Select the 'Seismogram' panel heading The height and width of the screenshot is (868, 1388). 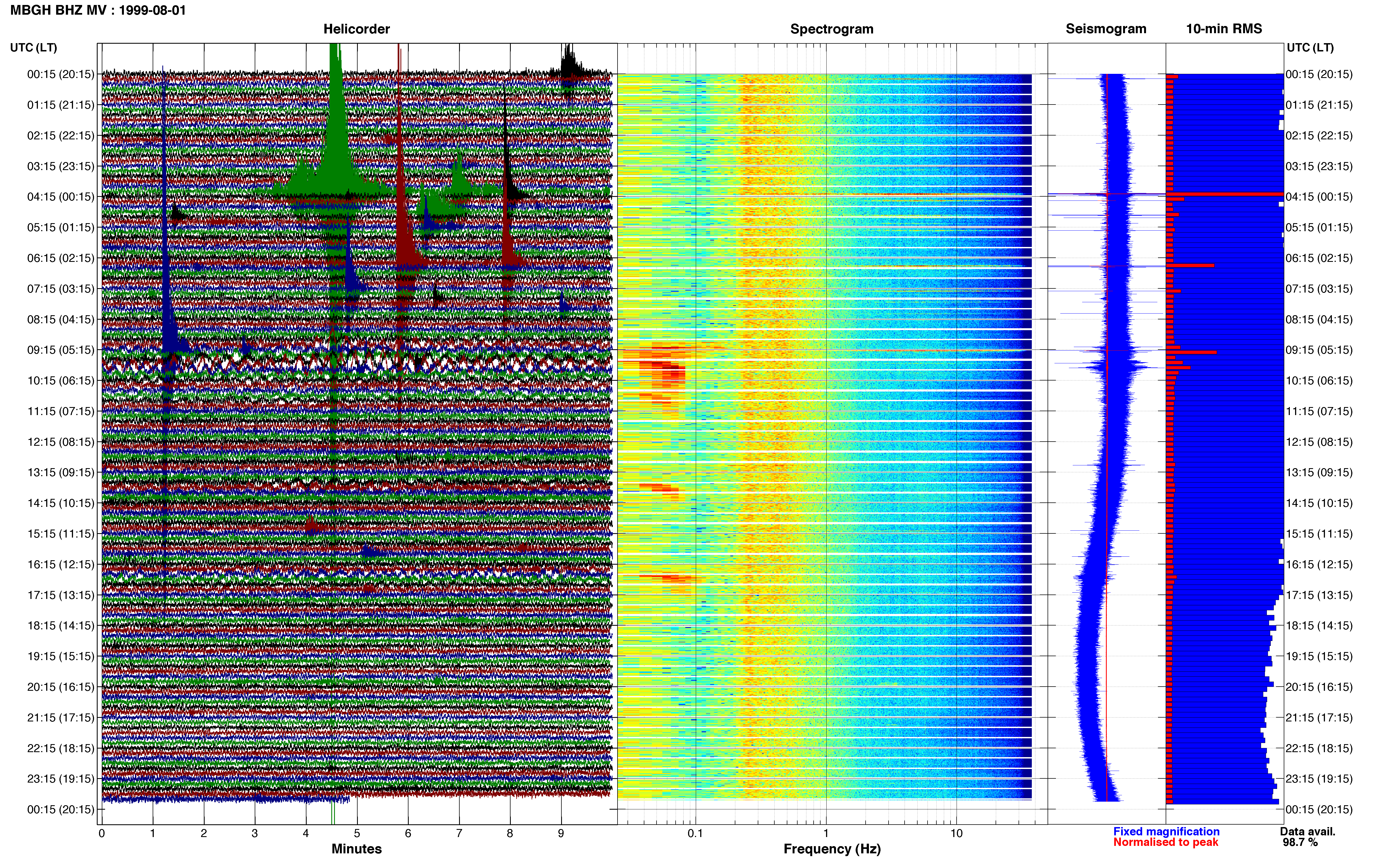coord(1106,29)
